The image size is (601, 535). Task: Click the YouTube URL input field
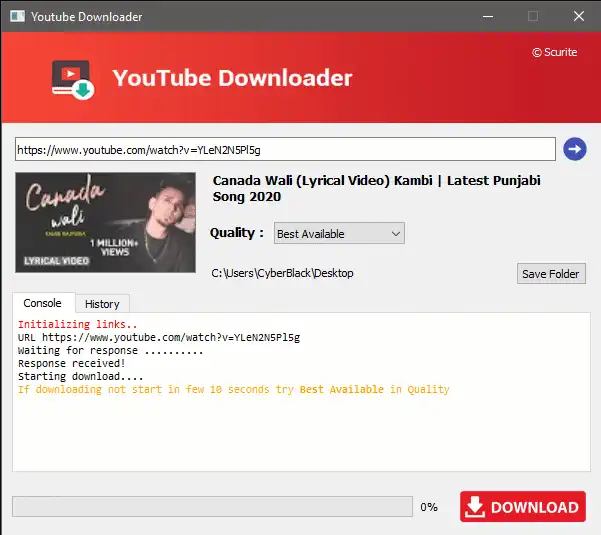[x=285, y=149]
